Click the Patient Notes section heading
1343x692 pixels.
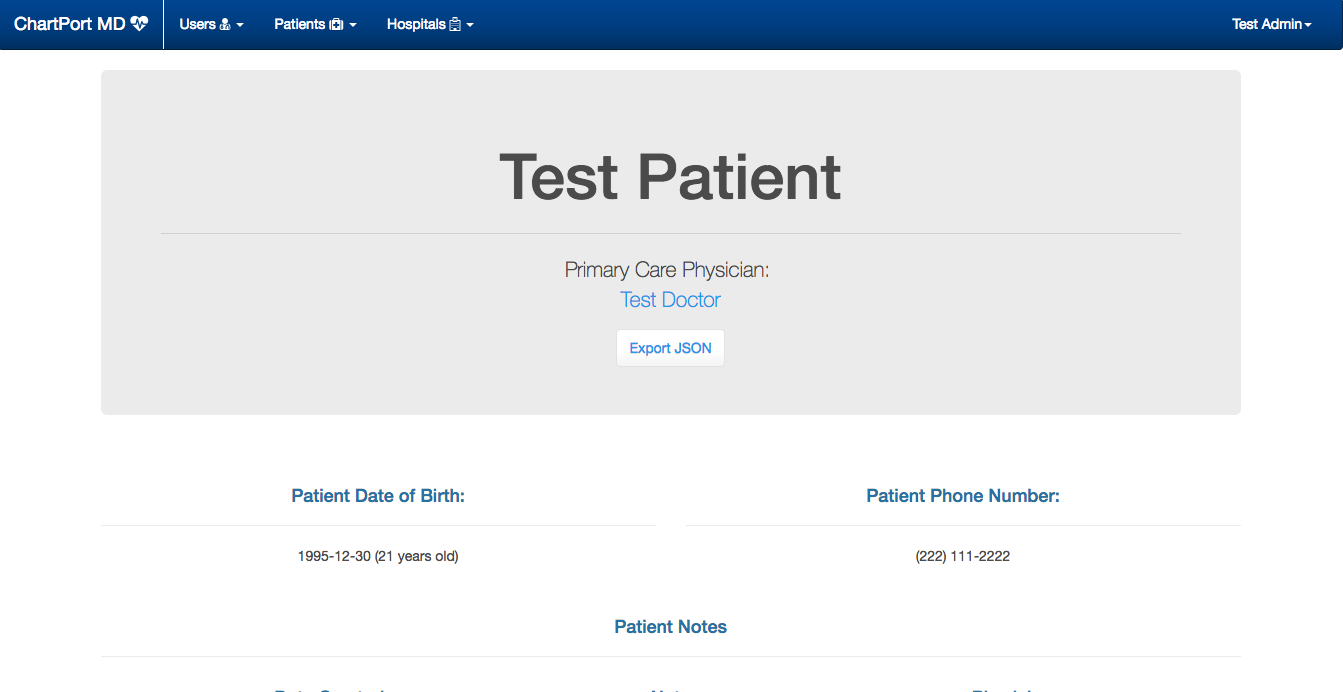pos(670,627)
